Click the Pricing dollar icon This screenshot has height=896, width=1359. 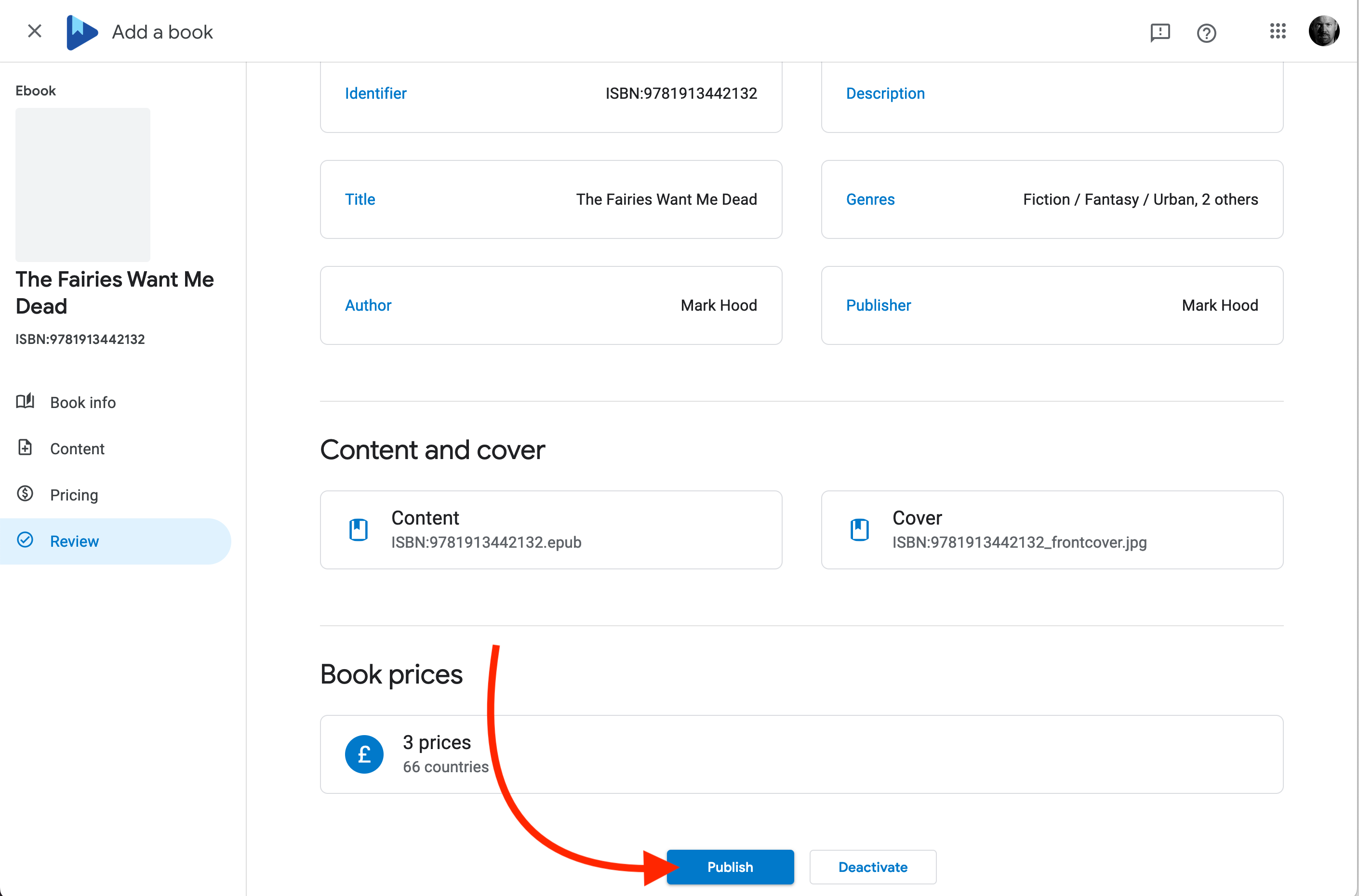pyautogui.click(x=25, y=494)
